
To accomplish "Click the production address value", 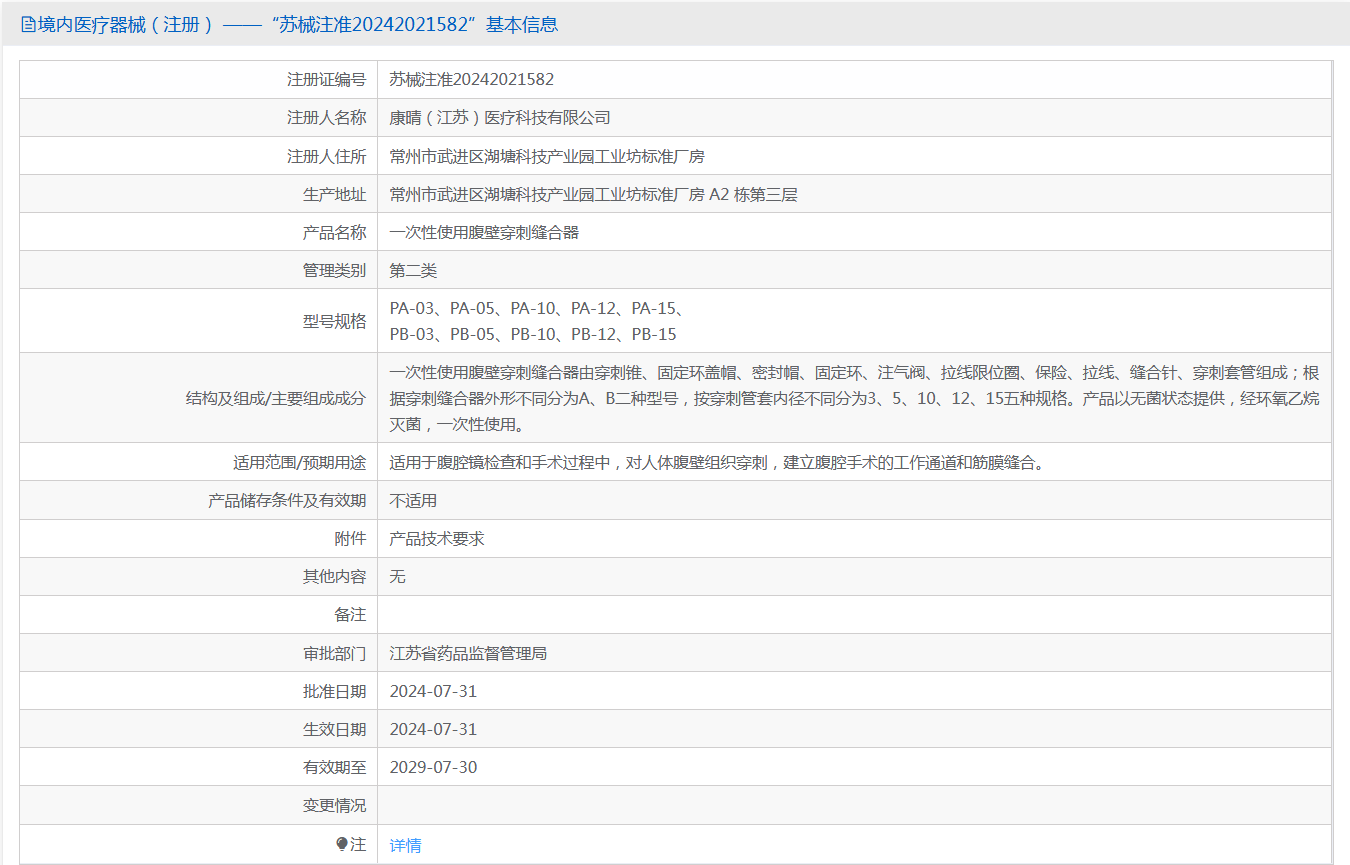I will tap(593, 194).
